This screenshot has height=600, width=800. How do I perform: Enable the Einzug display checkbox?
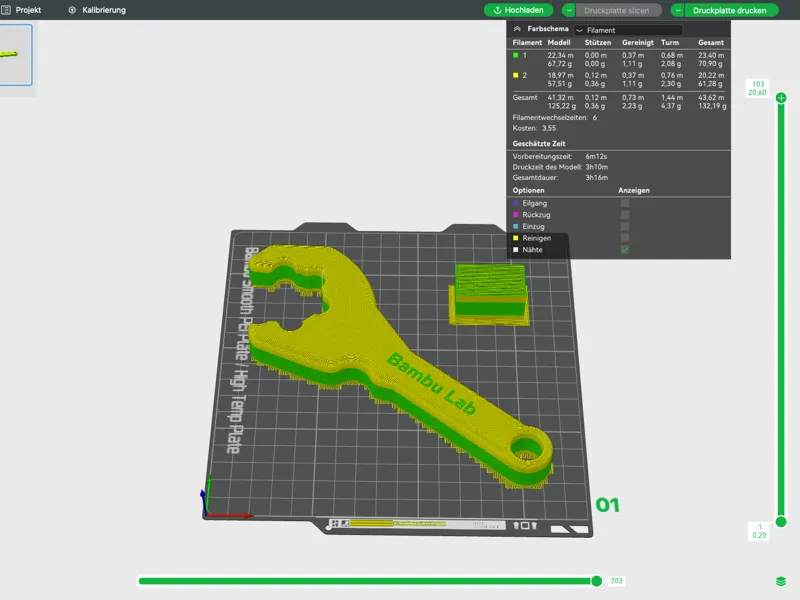click(x=625, y=227)
